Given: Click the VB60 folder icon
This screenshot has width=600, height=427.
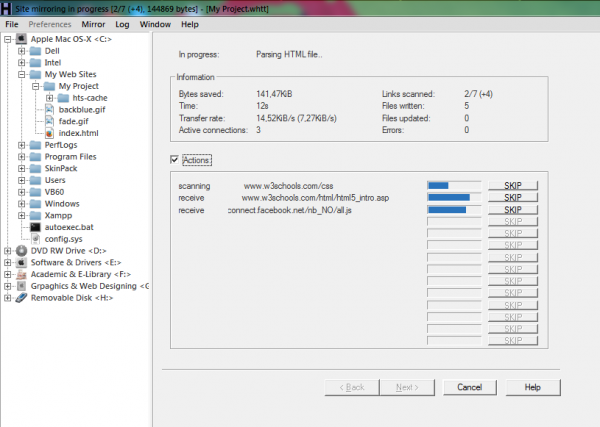Looking at the screenshot, I should click(36, 192).
